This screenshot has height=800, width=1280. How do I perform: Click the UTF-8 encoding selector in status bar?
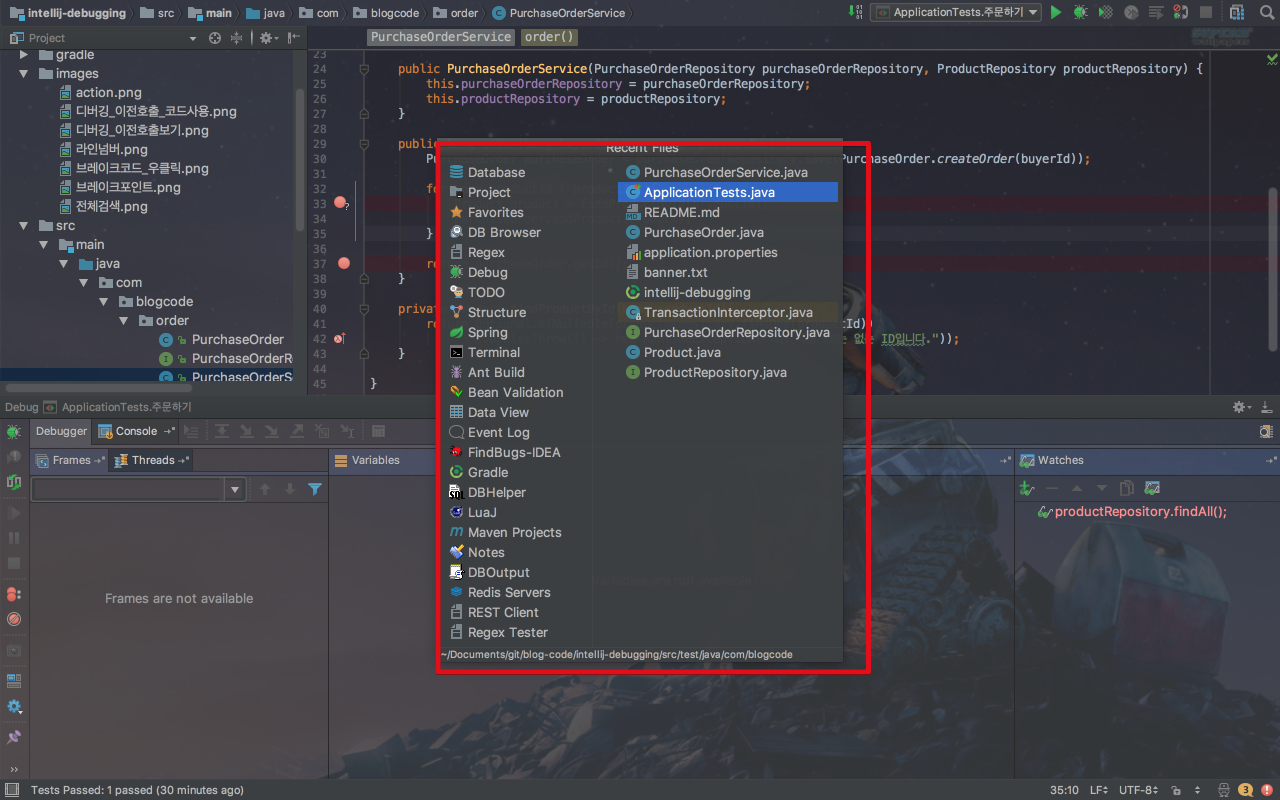point(1139,790)
